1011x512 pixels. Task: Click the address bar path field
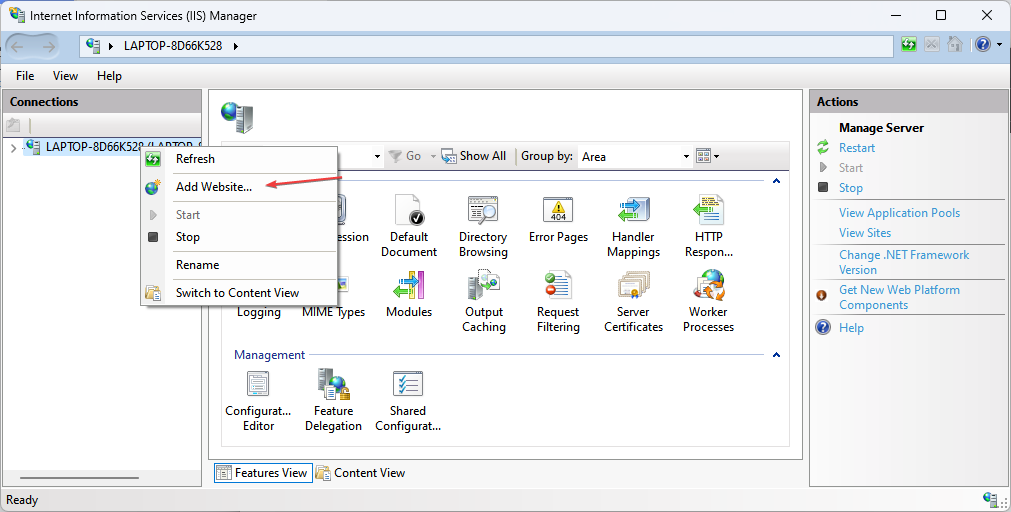[x=487, y=46]
